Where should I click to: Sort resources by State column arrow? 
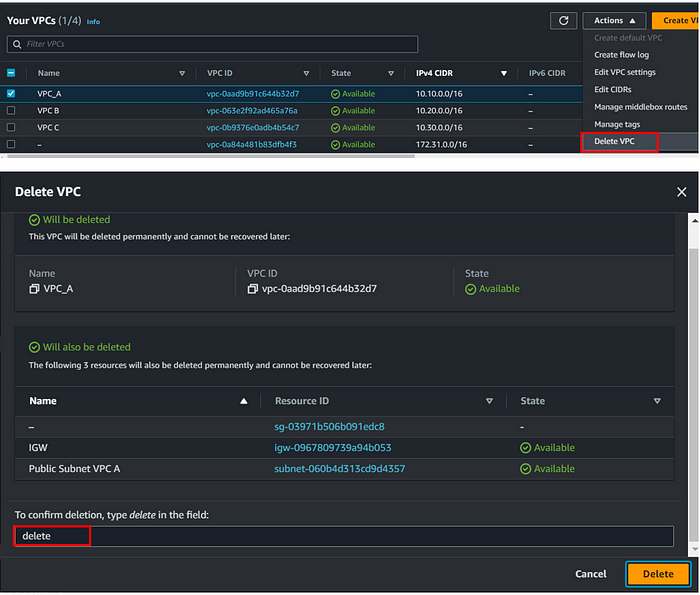tap(657, 401)
